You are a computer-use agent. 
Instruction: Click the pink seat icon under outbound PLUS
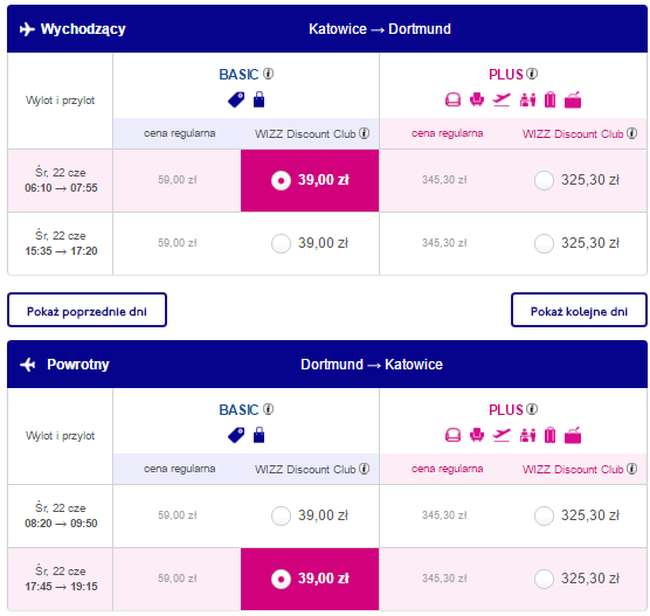click(477, 100)
